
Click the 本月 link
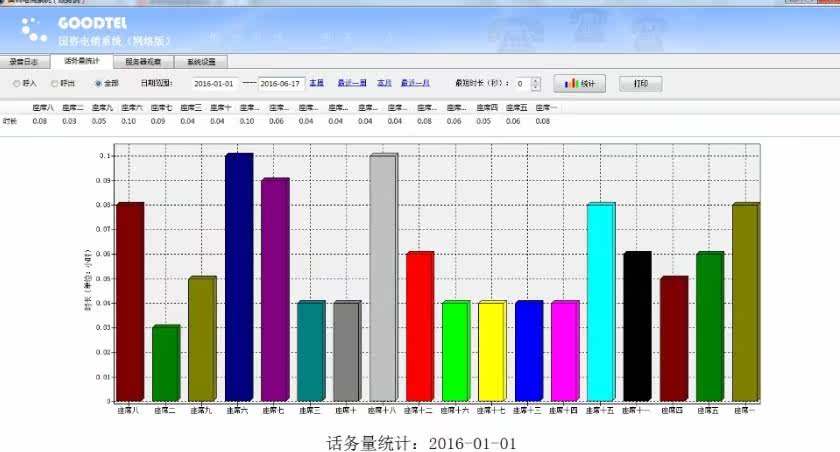(384, 83)
